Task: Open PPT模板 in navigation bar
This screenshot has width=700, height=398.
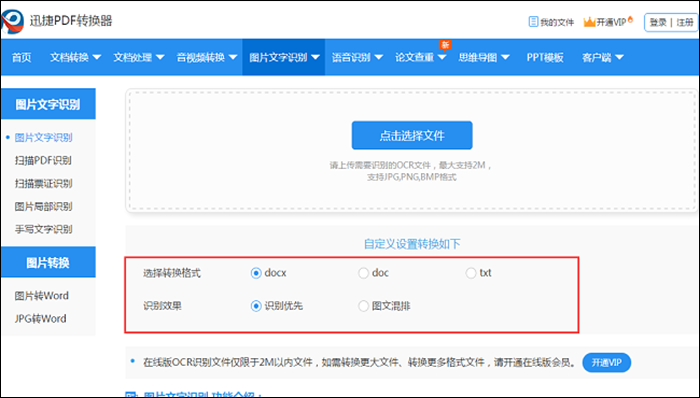Action: (545, 57)
